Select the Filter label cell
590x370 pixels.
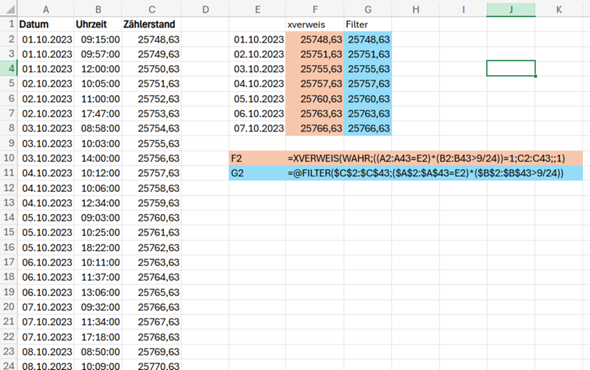pos(367,24)
